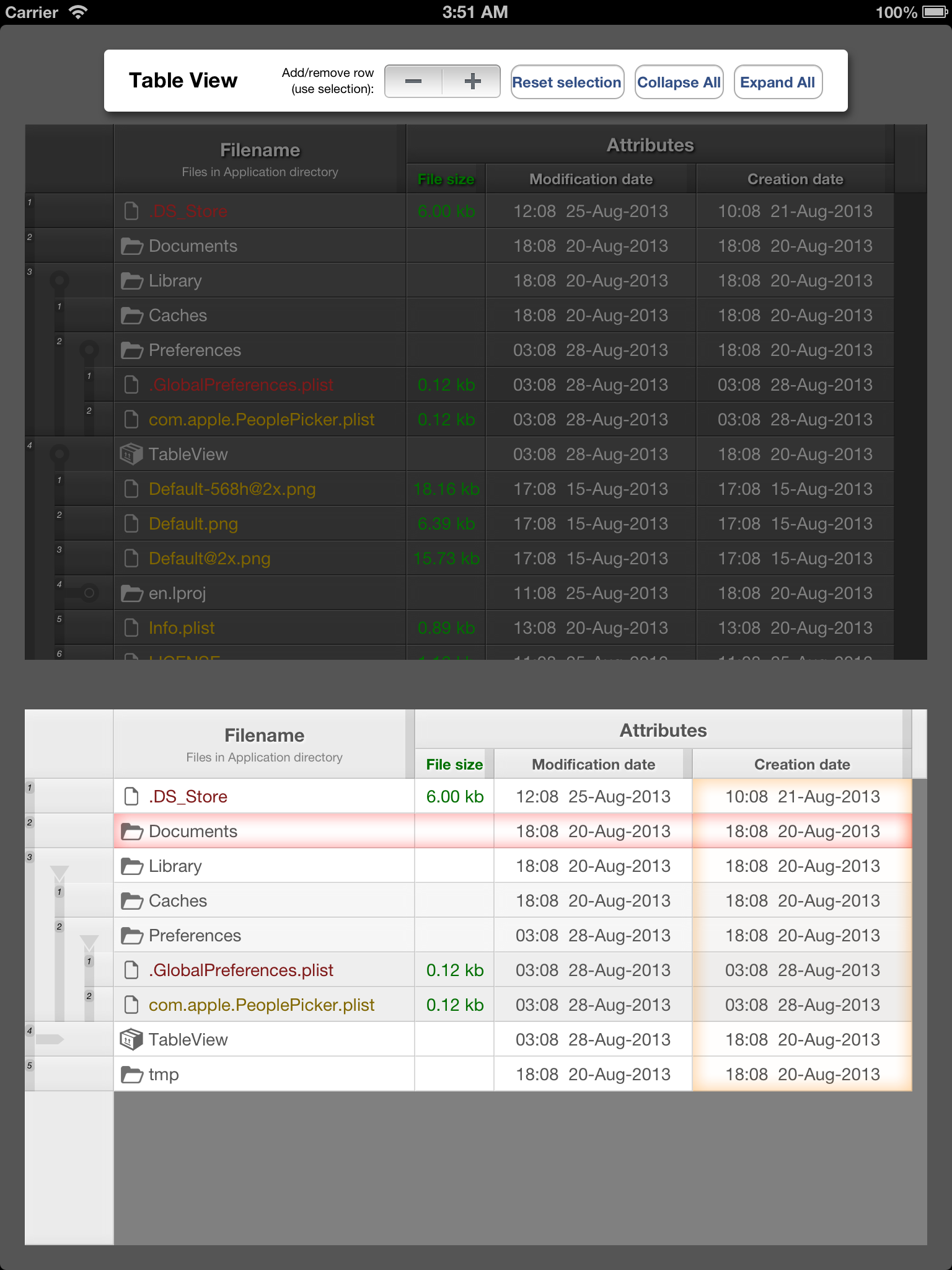Click the 18.16 kb file size cell
Image resolution: width=952 pixels, height=1270 pixels.
[446, 489]
